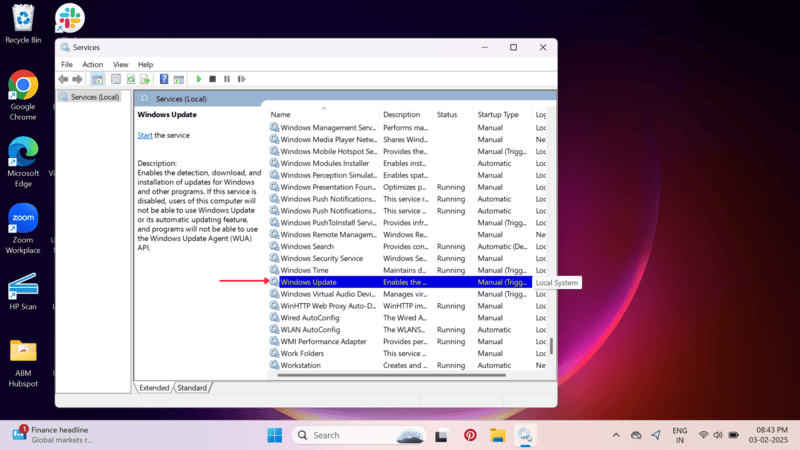Screen dimensions: 800x450
Task: Click the Export List toolbar icon
Action: click(145, 79)
